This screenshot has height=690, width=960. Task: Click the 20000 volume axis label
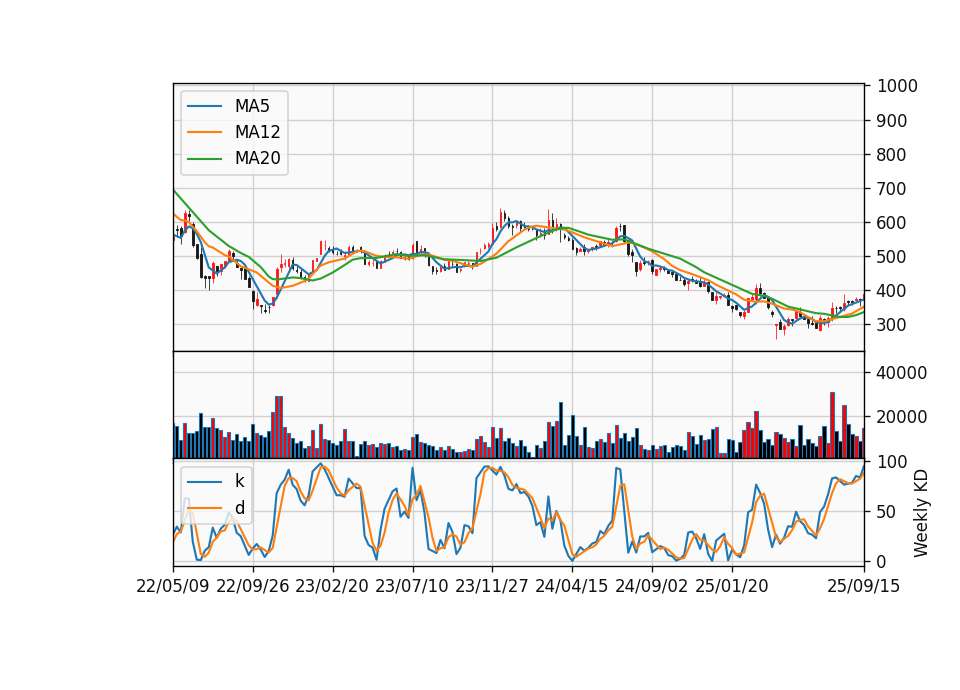902,417
